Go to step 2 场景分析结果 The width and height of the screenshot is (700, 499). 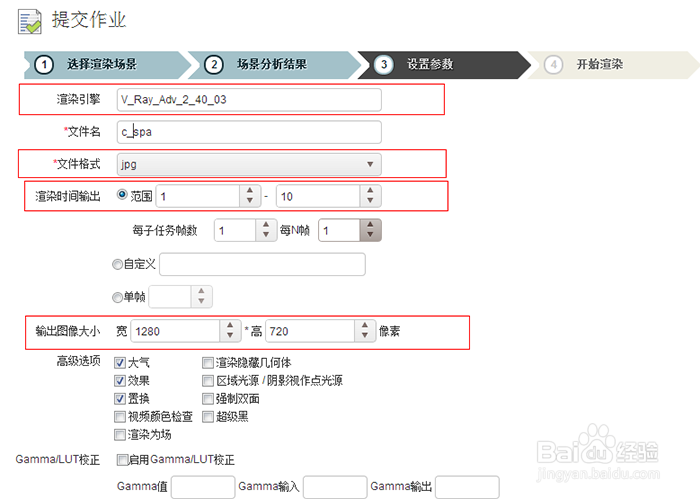pyautogui.click(x=273, y=65)
